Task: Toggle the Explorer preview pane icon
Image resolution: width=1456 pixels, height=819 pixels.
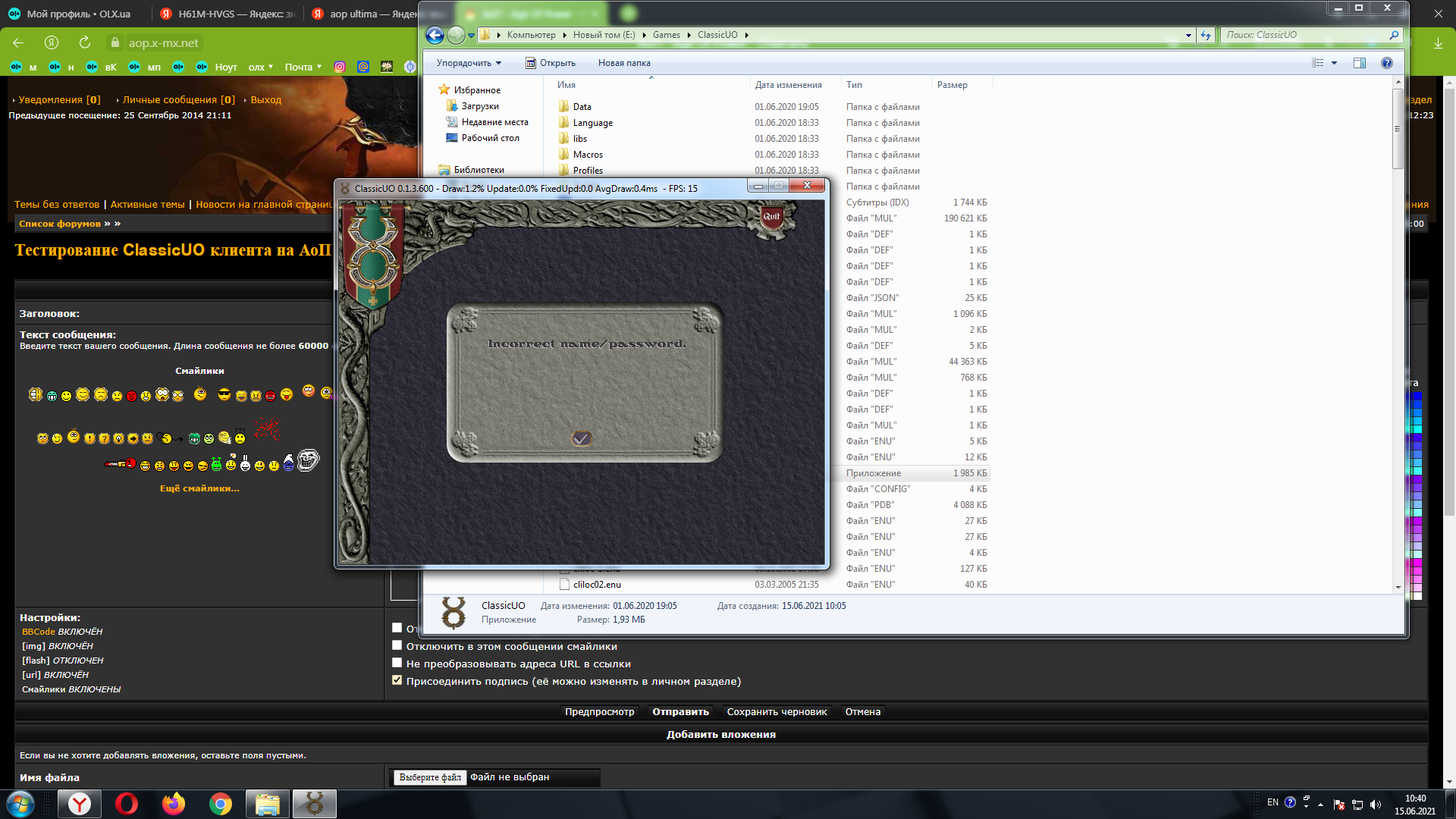Action: [1359, 63]
